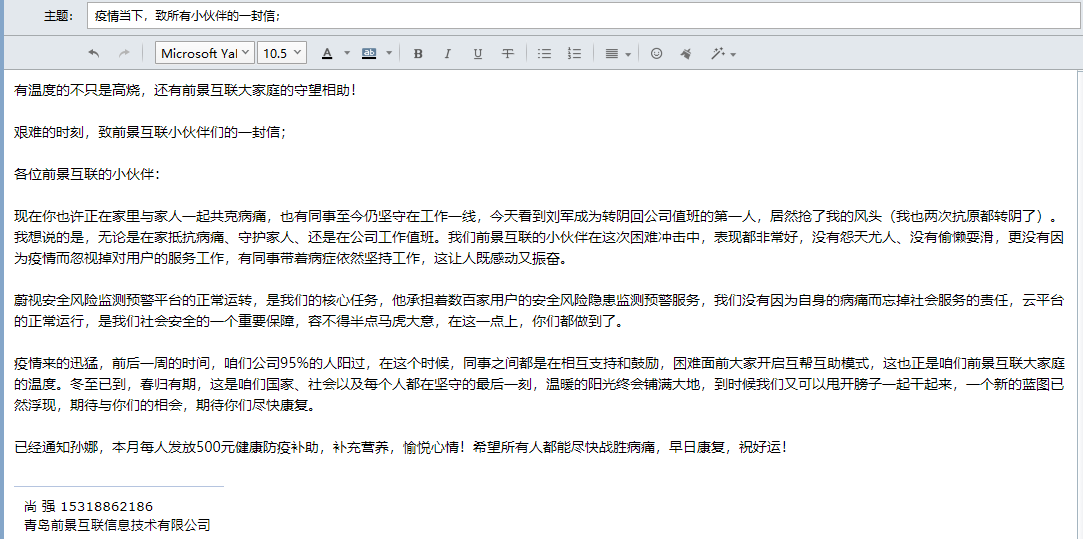This screenshot has width=1083, height=539.
Task: Click the line starting 有温度的不只是高烧
Action: pos(186,90)
